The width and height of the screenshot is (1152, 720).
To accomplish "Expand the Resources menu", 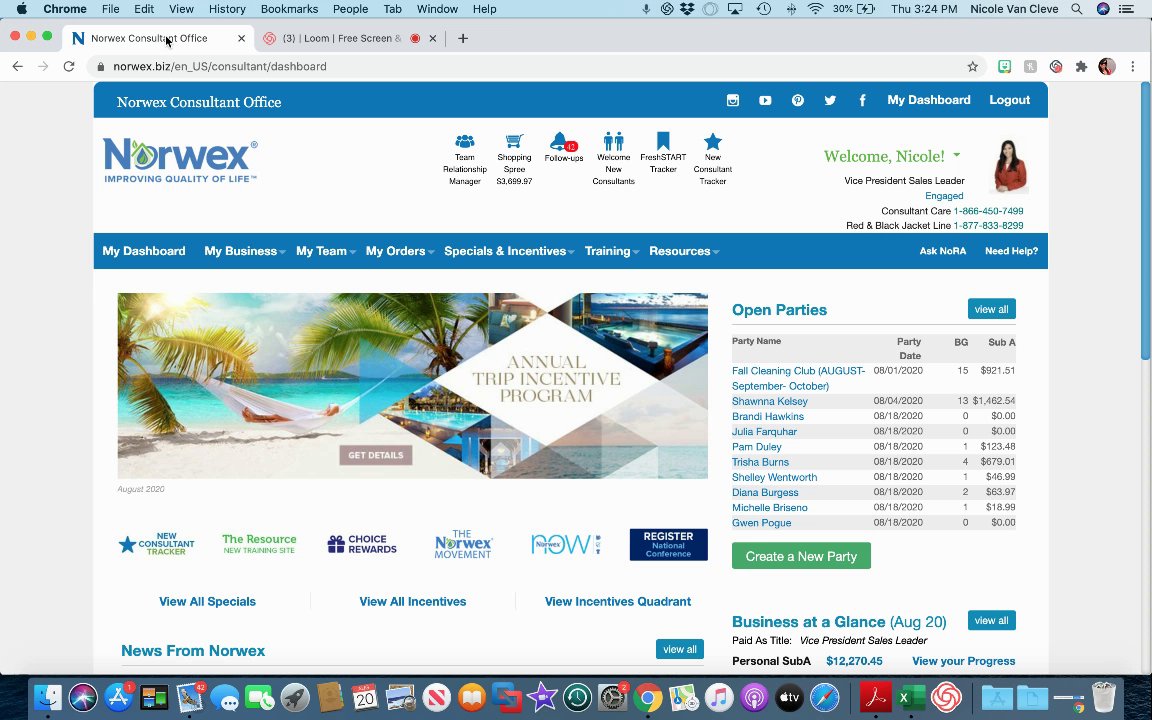I will point(683,251).
